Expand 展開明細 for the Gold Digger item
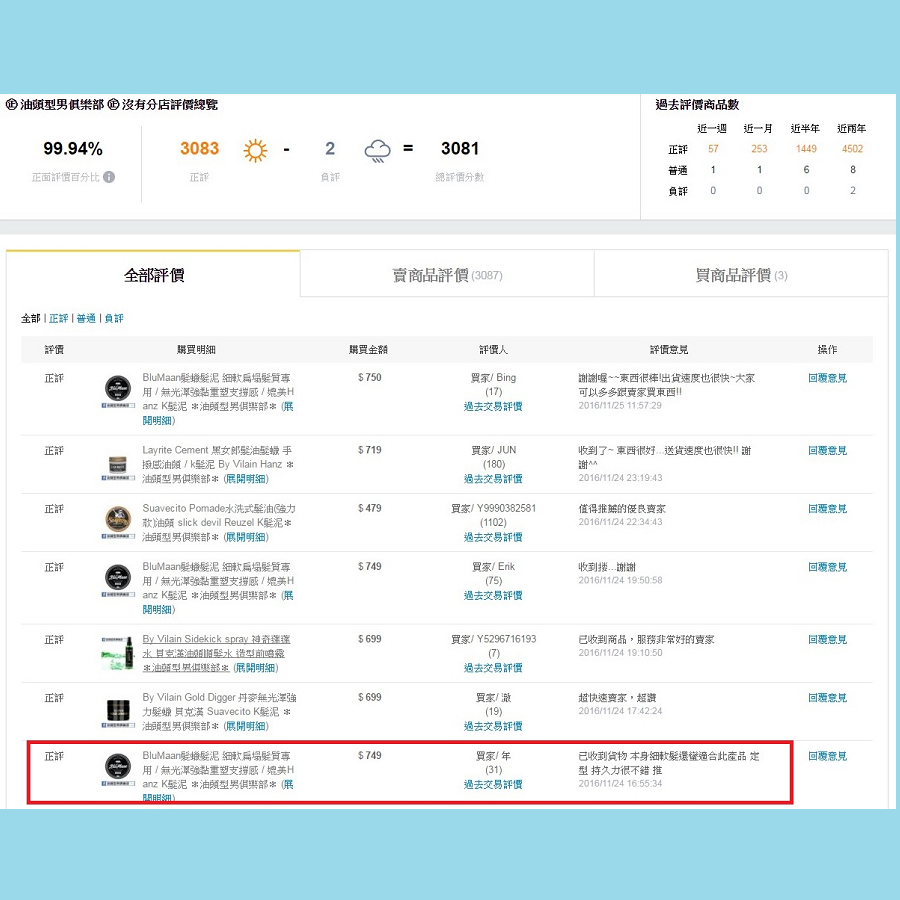Image resolution: width=900 pixels, height=900 pixels. (x=245, y=726)
